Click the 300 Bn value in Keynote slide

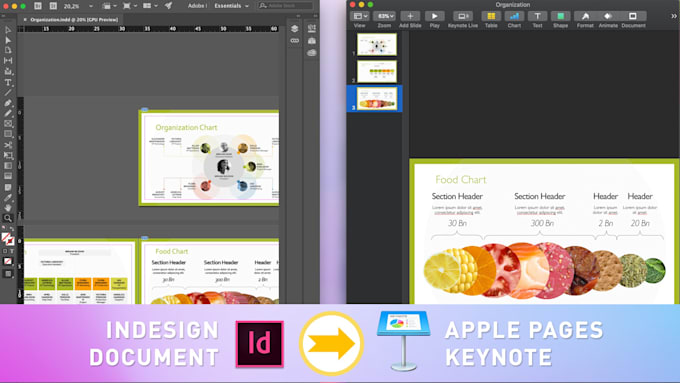click(542, 223)
